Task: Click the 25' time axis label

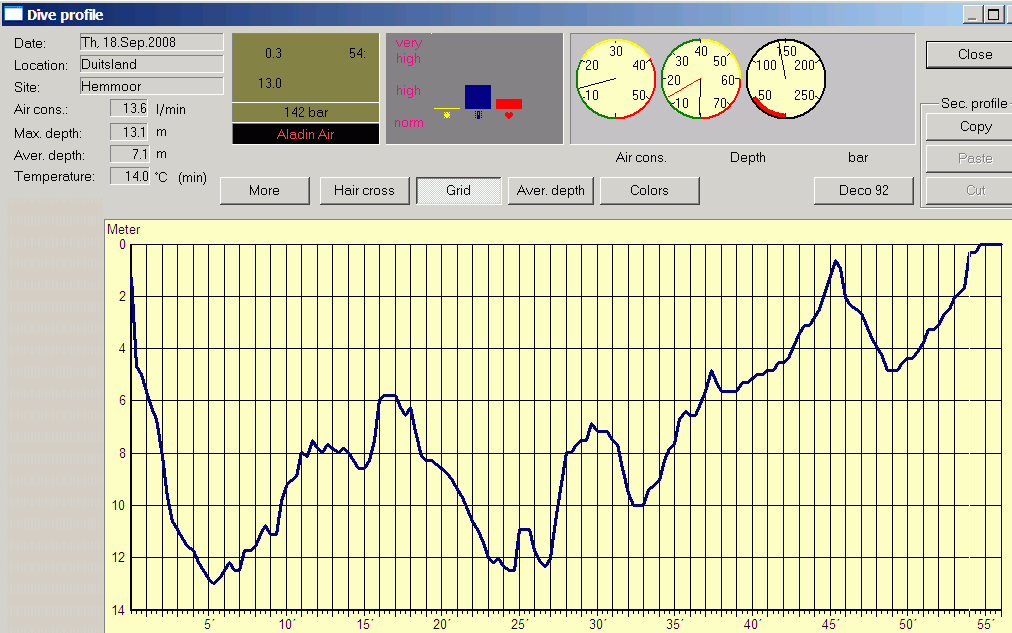Action: [x=519, y=624]
